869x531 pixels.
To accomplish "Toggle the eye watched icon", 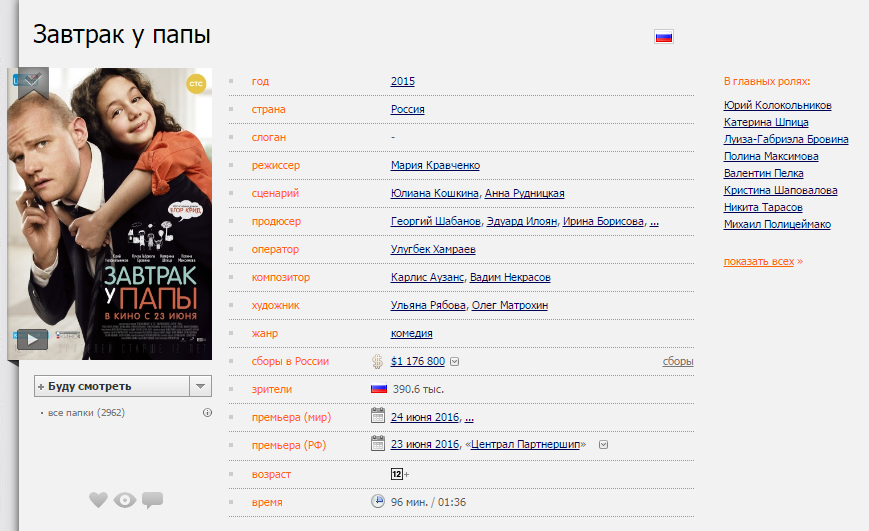I will 125,500.
